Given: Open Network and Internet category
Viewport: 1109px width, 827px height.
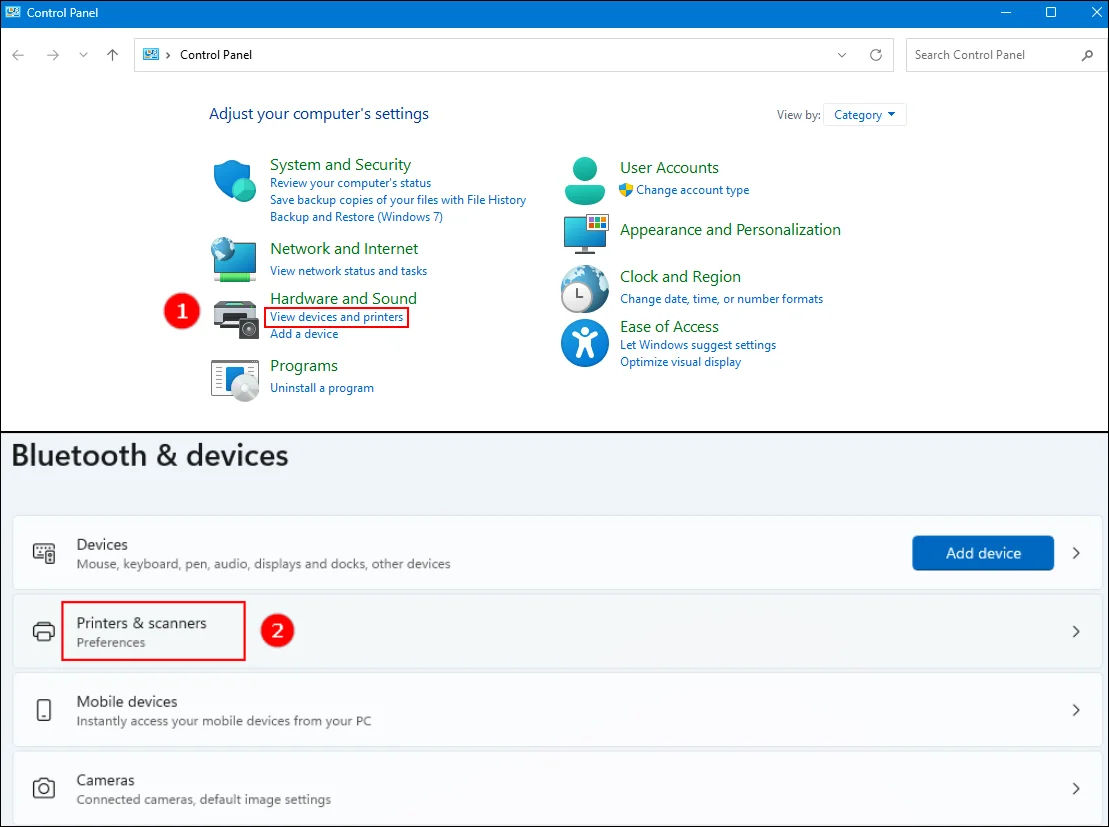Looking at the screenshot, I should pyautogui.click(x=344, y=249).
